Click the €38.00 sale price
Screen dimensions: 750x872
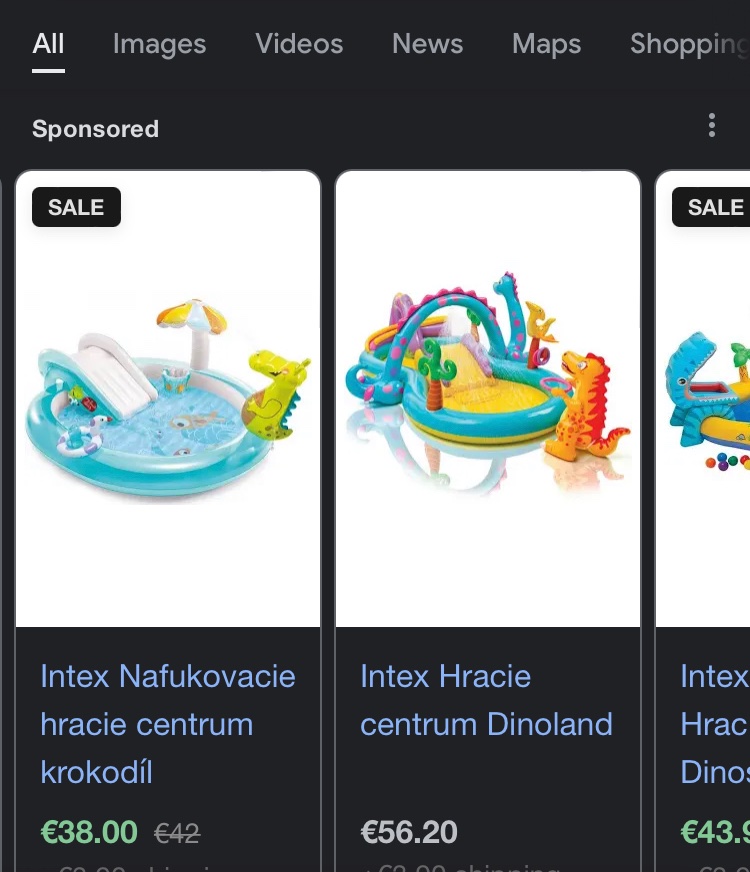pos(89,832)
